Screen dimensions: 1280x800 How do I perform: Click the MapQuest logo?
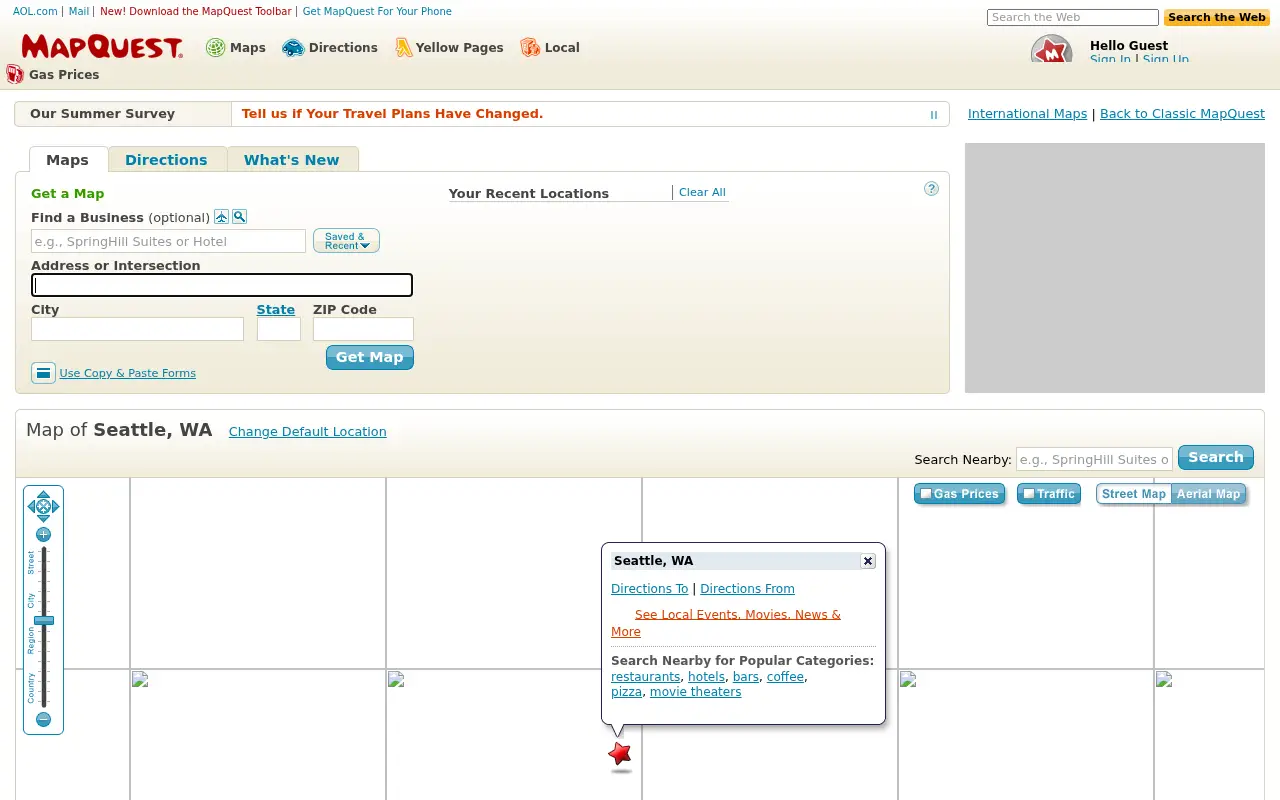click(x=101, y=47)
